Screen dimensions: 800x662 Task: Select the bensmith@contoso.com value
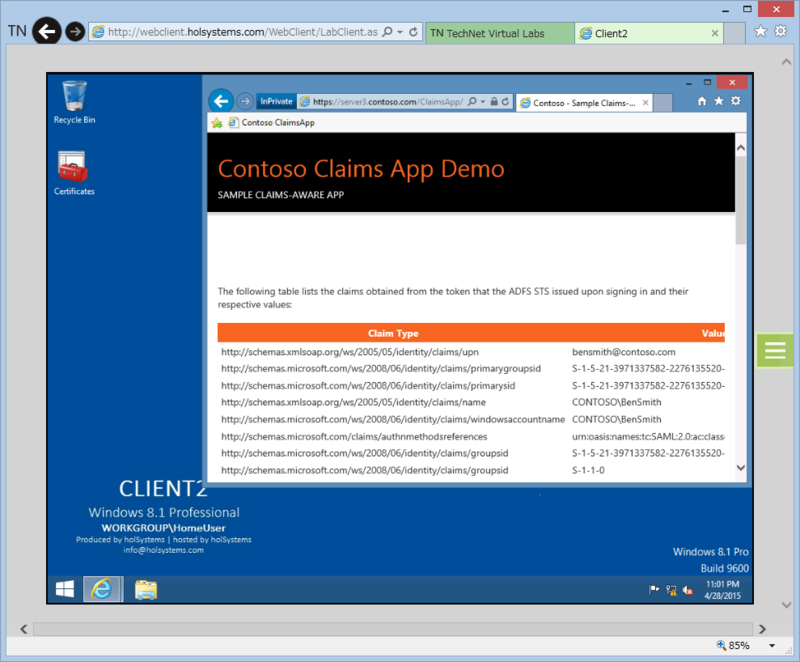click(623, 352)
